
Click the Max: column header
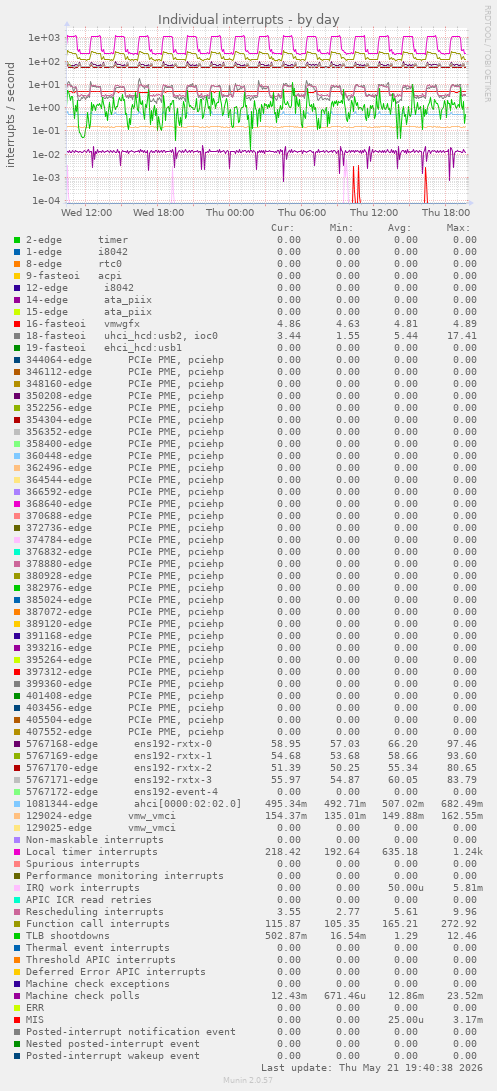tap(459, 228)
